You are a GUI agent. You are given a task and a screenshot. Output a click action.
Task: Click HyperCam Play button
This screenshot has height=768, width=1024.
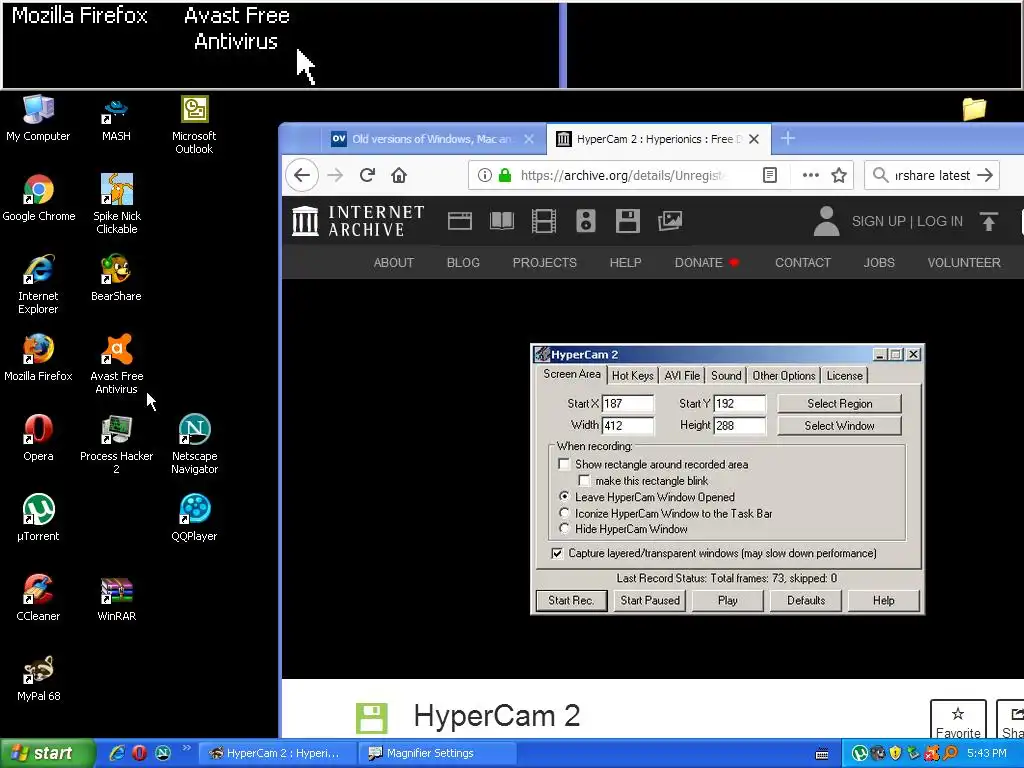pos(728,600)
